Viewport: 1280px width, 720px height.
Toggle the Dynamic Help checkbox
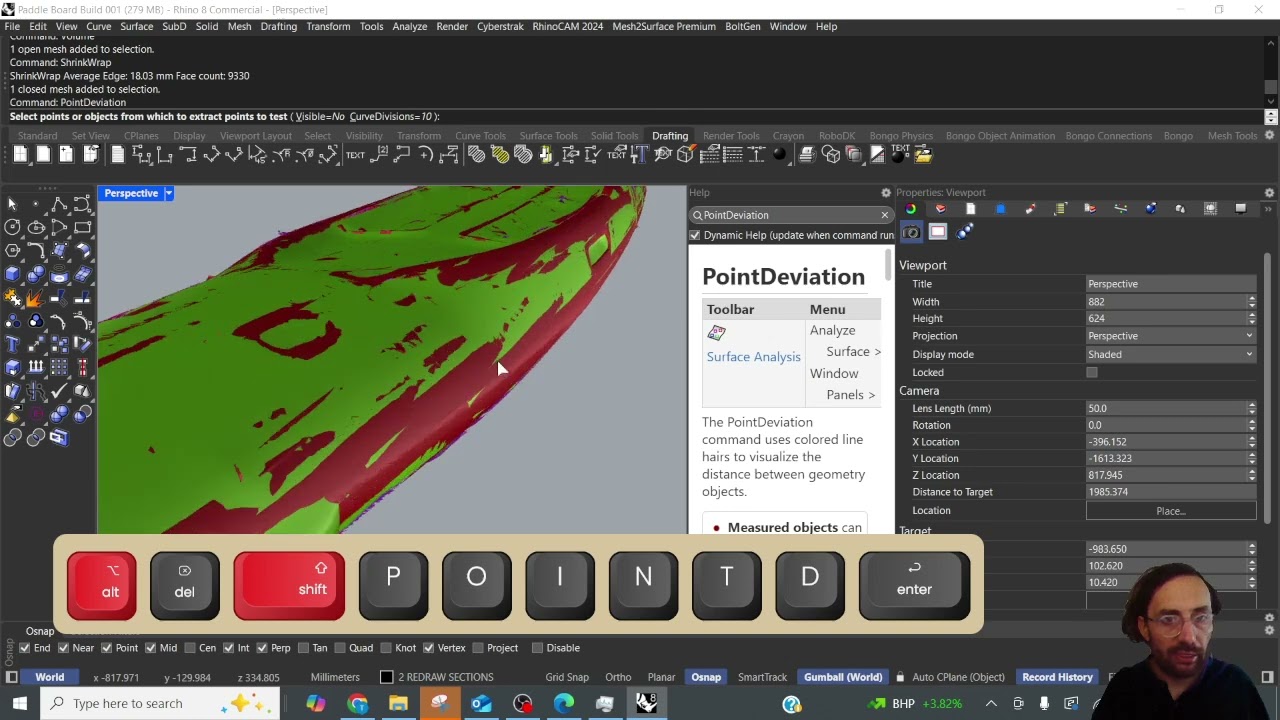pyautogui.click(x=695, y=235)
